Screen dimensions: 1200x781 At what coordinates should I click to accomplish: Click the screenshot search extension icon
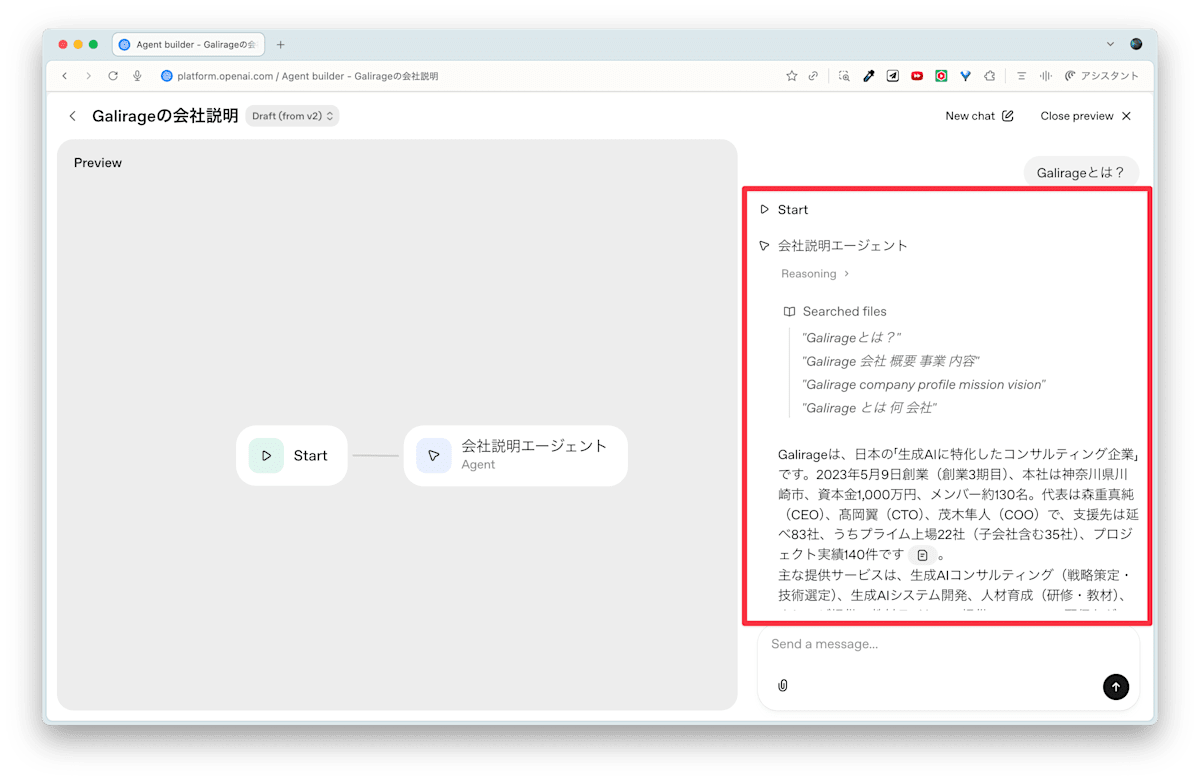tap(844, 76)
